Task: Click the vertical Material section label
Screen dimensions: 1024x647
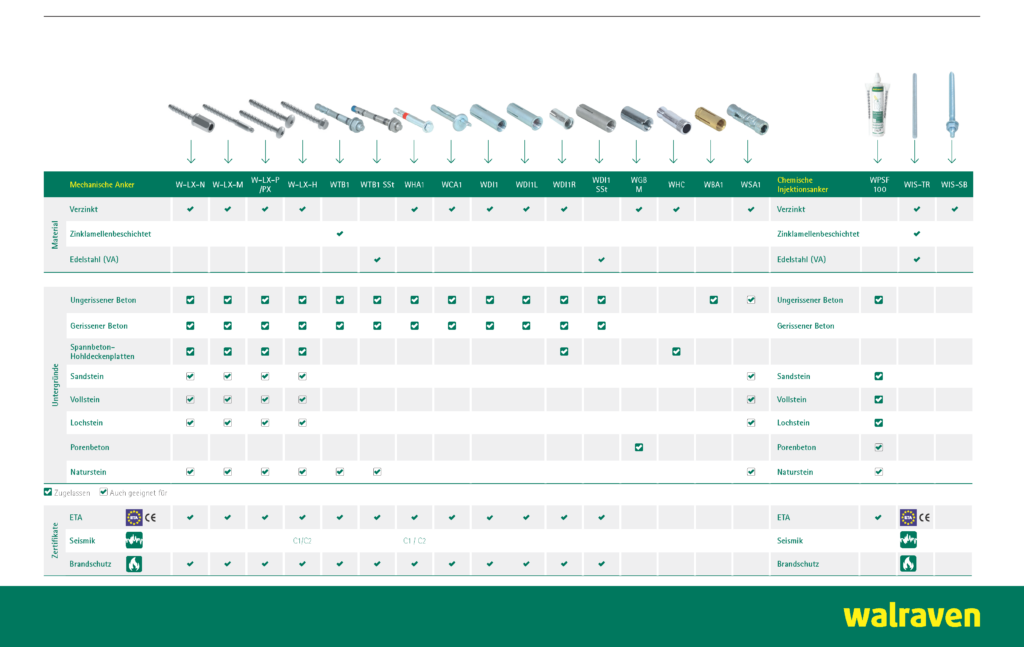Action: click(55, 234)
